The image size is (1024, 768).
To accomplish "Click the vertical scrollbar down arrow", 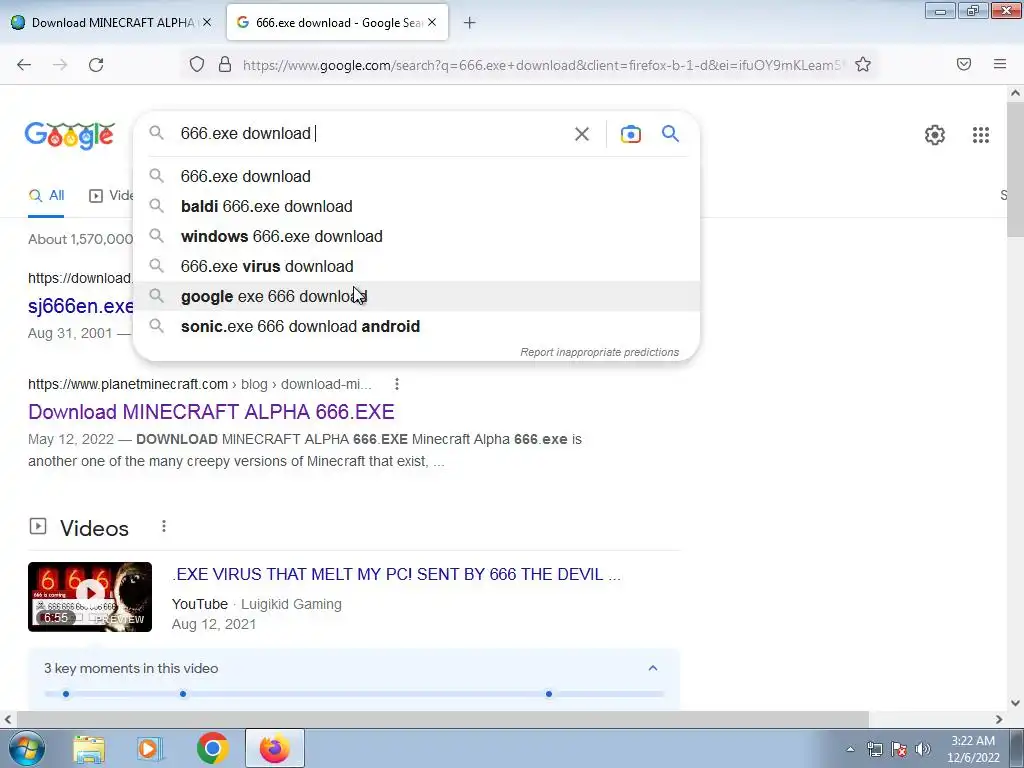I will pos(1016,703).
